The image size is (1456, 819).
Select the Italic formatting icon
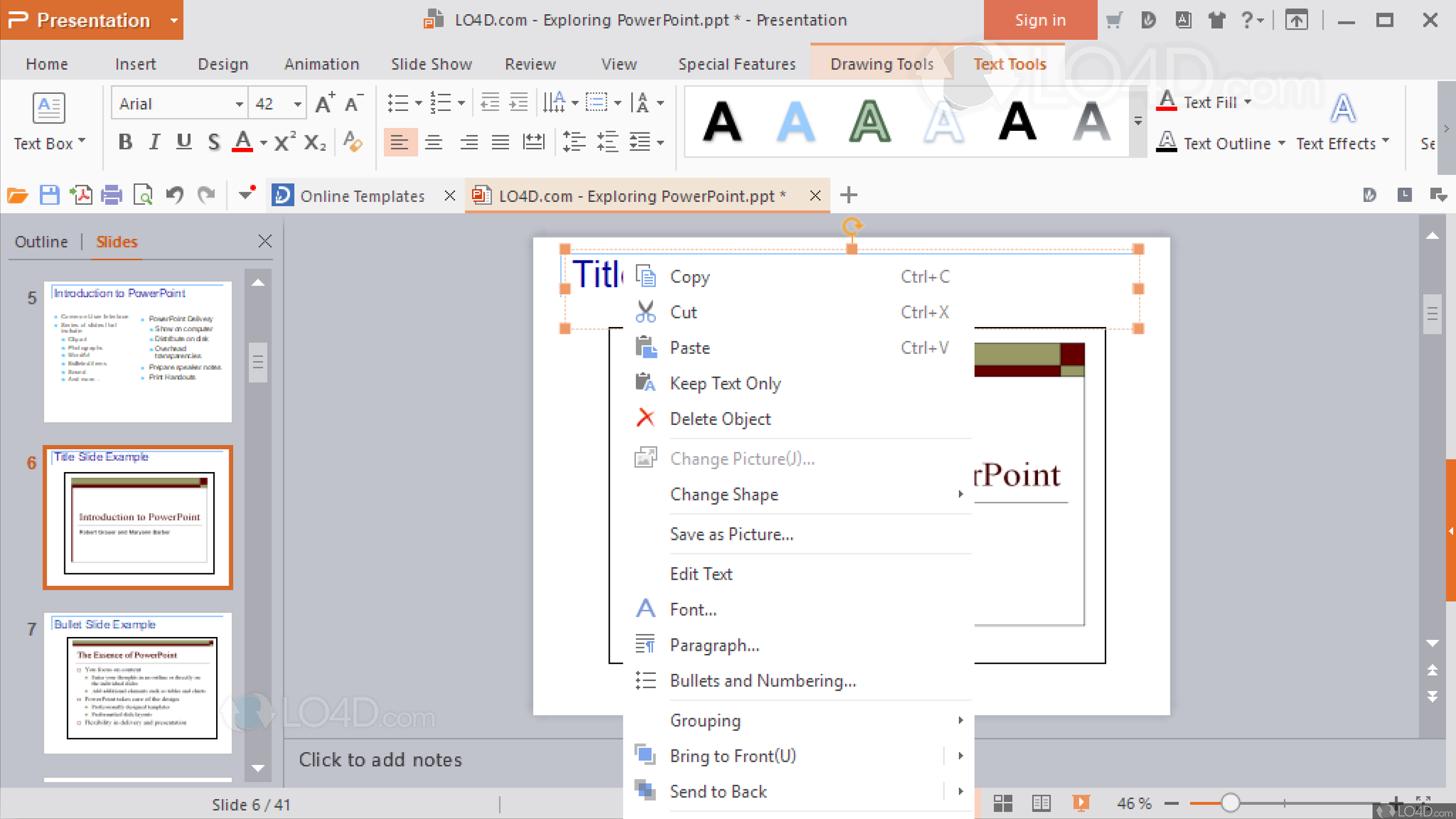(x=155, y=143)
